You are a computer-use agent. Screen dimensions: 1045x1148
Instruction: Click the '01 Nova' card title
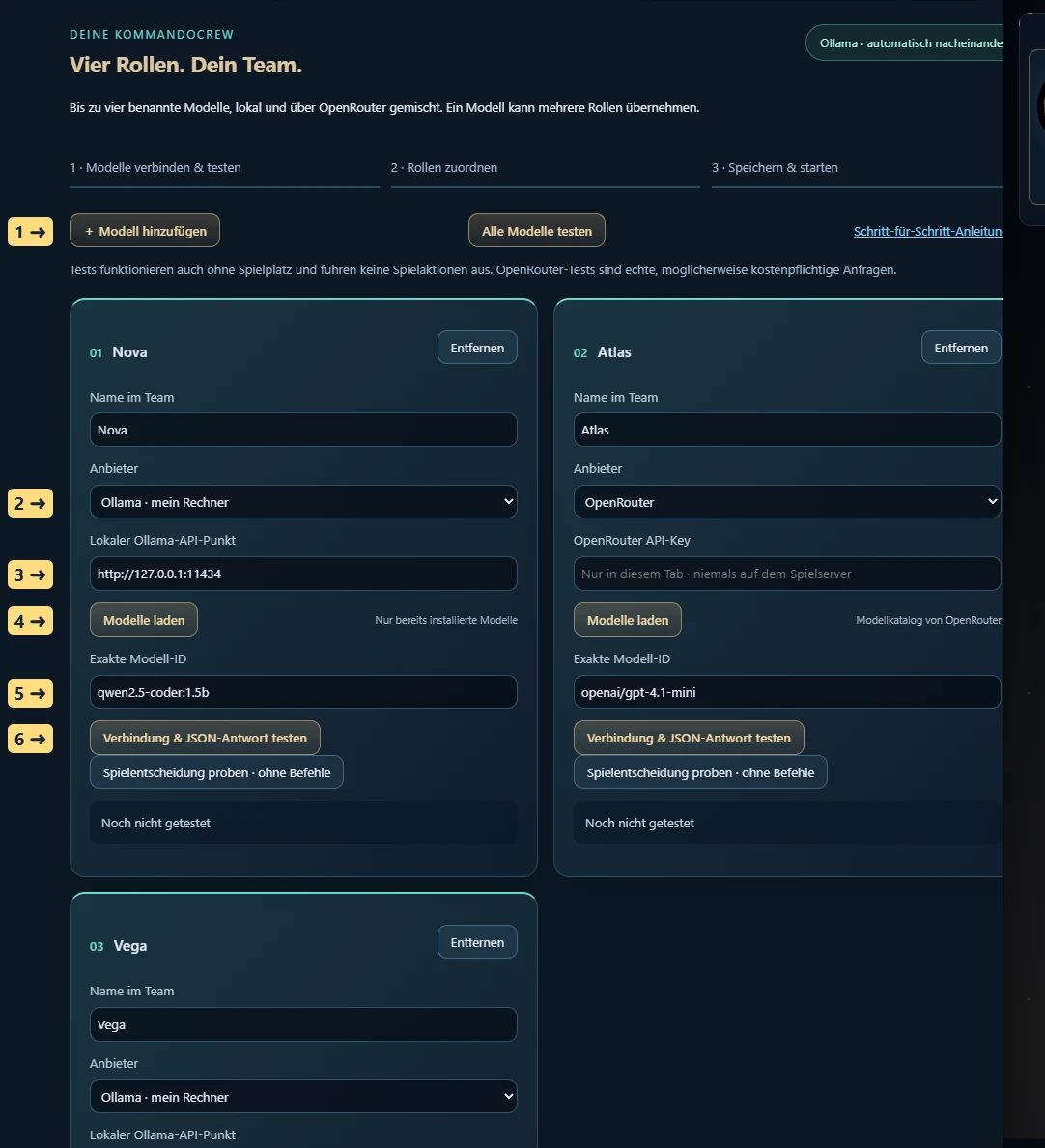[x=119, y=352]
